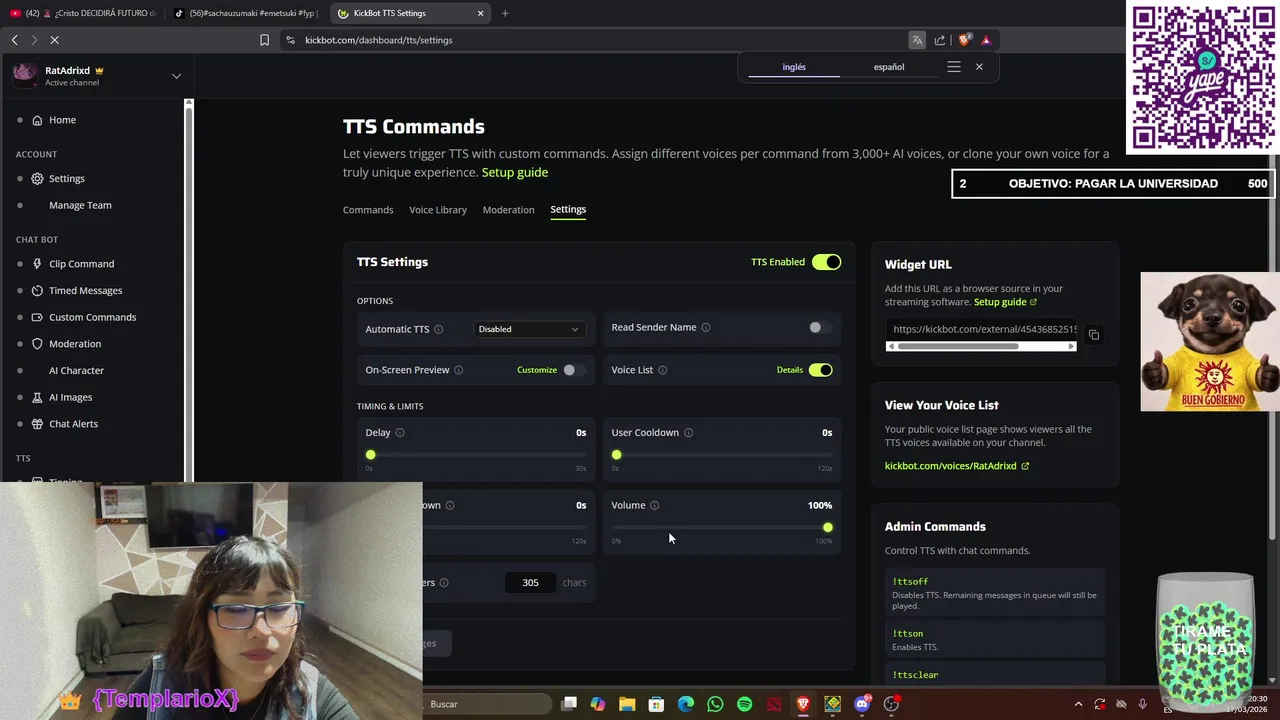
Task: Click info icon next to Delay
Action: [x=400, y=433]
